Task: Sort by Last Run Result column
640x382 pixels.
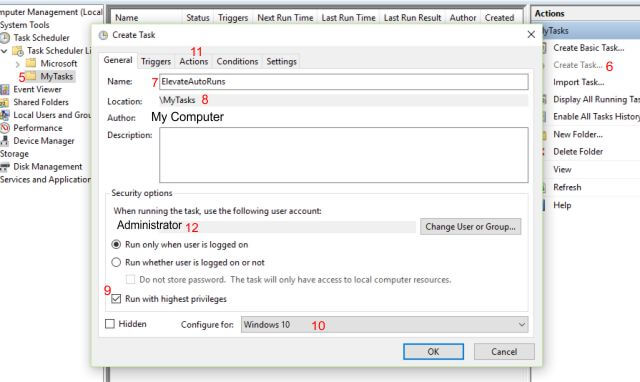Action: (x=412, y=18)
